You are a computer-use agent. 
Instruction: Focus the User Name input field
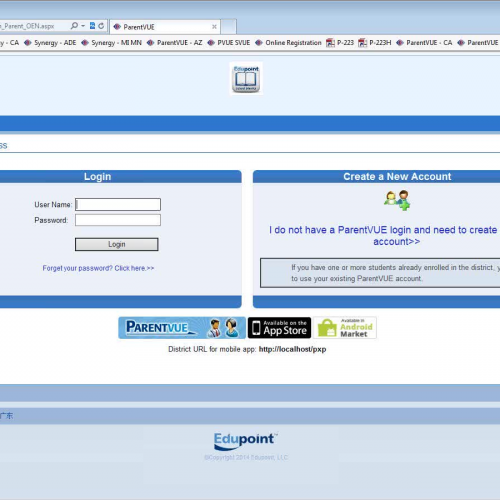[x=118, y=204]
